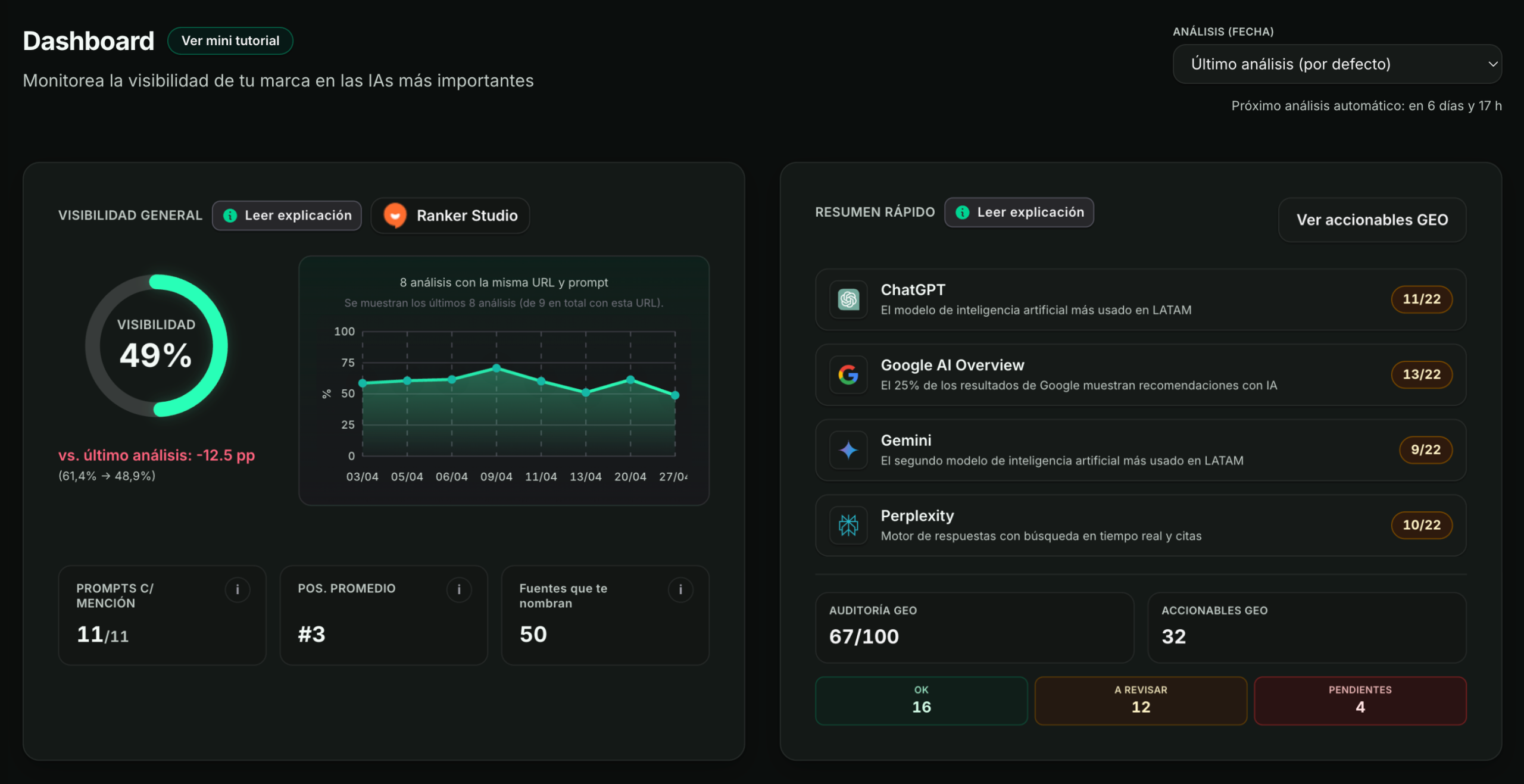This screenshot has height=784, width=1524.
Task: Select the OK 16 status tile
Action: point(921,700)
